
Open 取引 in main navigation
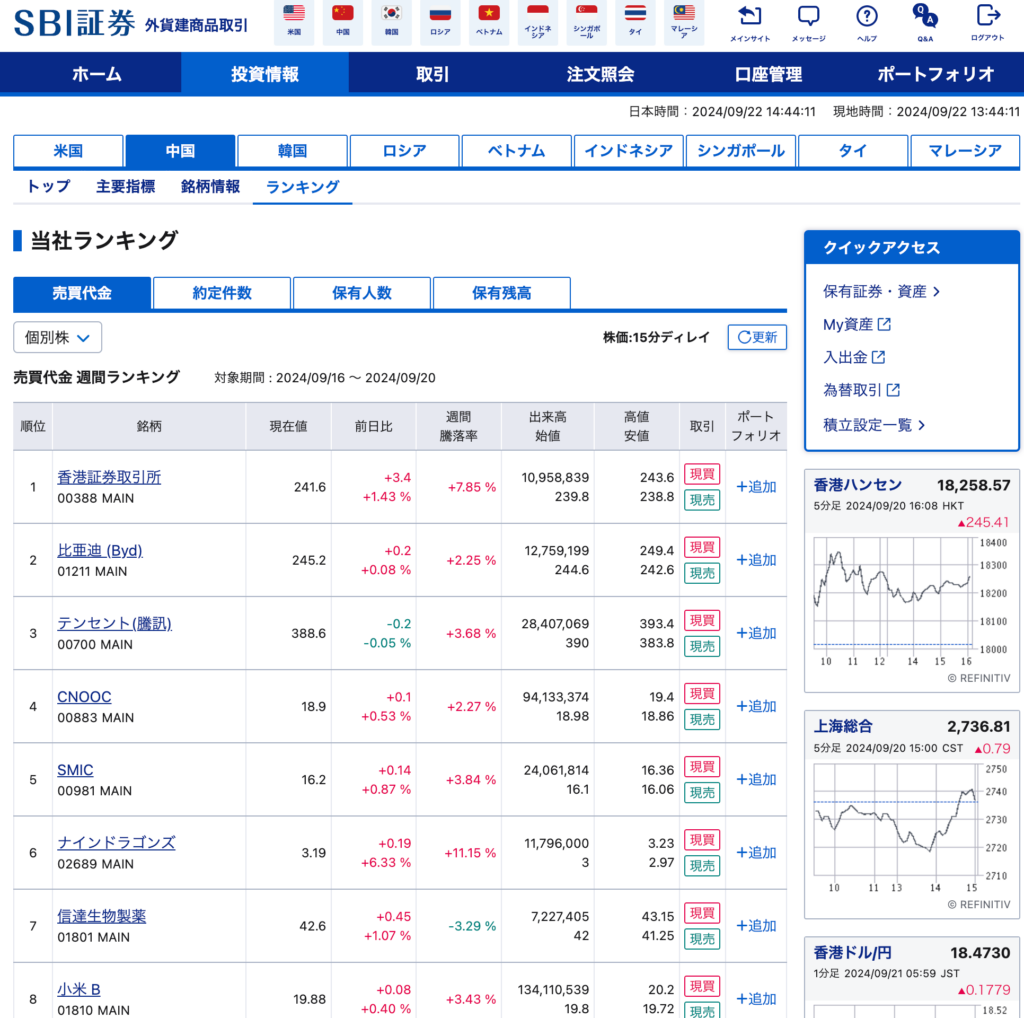click(x=432, y=74)
